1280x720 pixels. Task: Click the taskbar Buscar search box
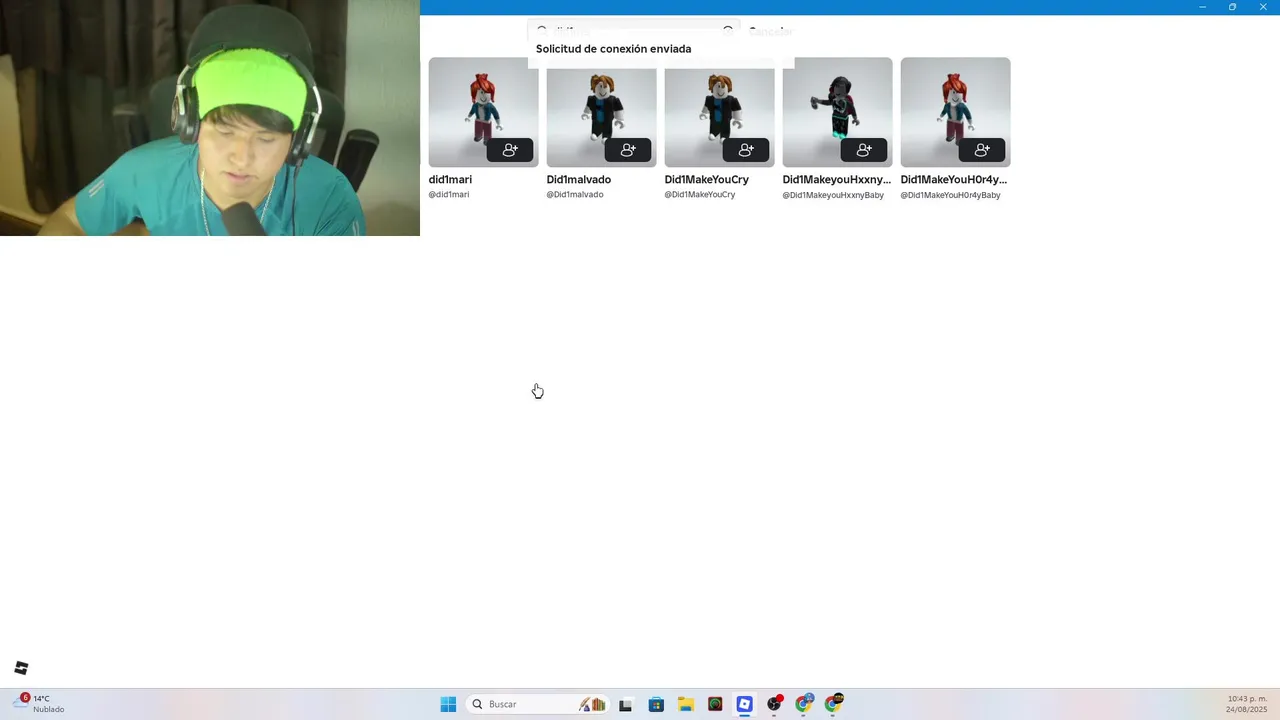click(x=539, y=704)
